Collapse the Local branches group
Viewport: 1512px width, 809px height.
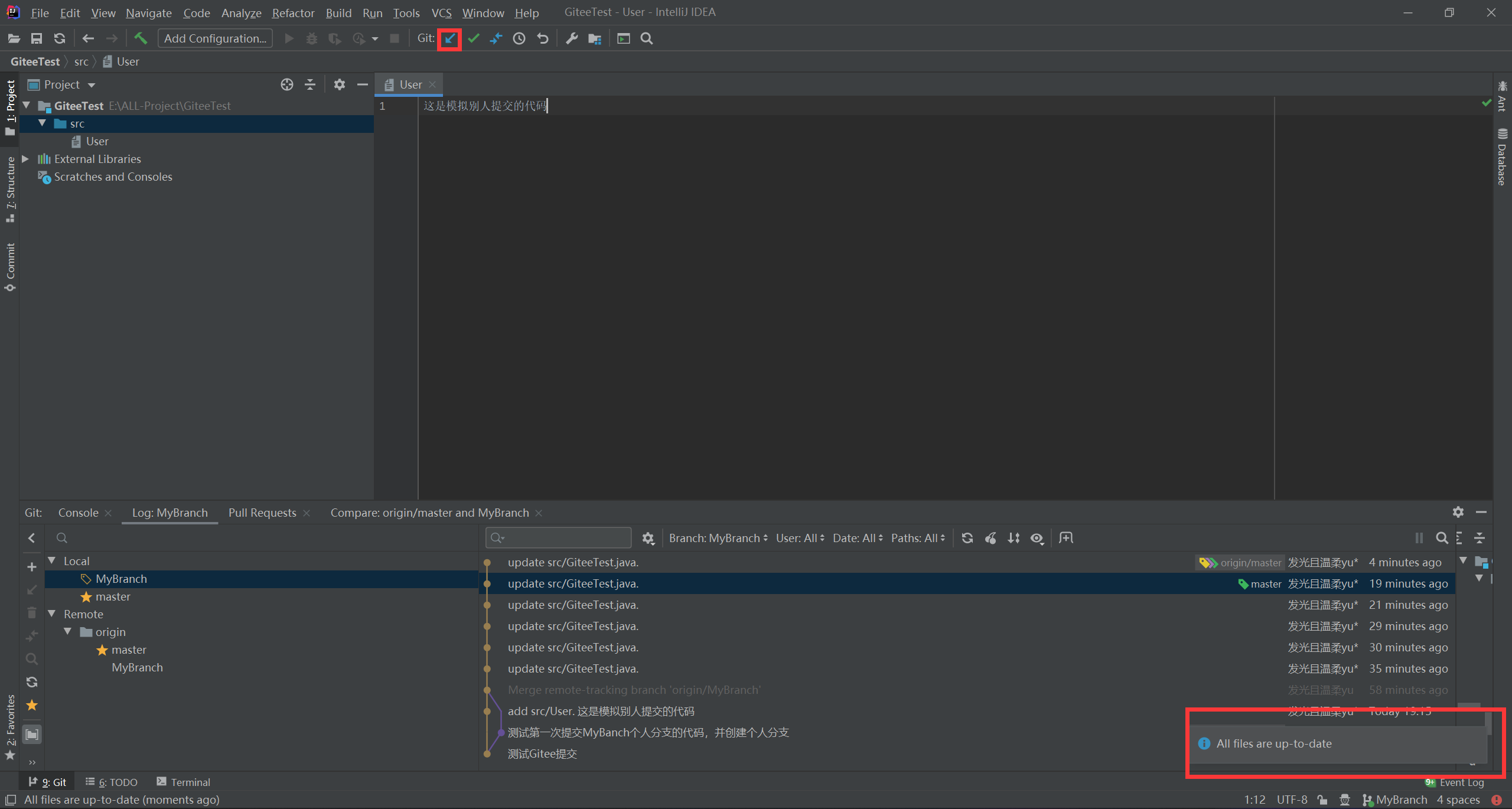click(x=52, y=560)
